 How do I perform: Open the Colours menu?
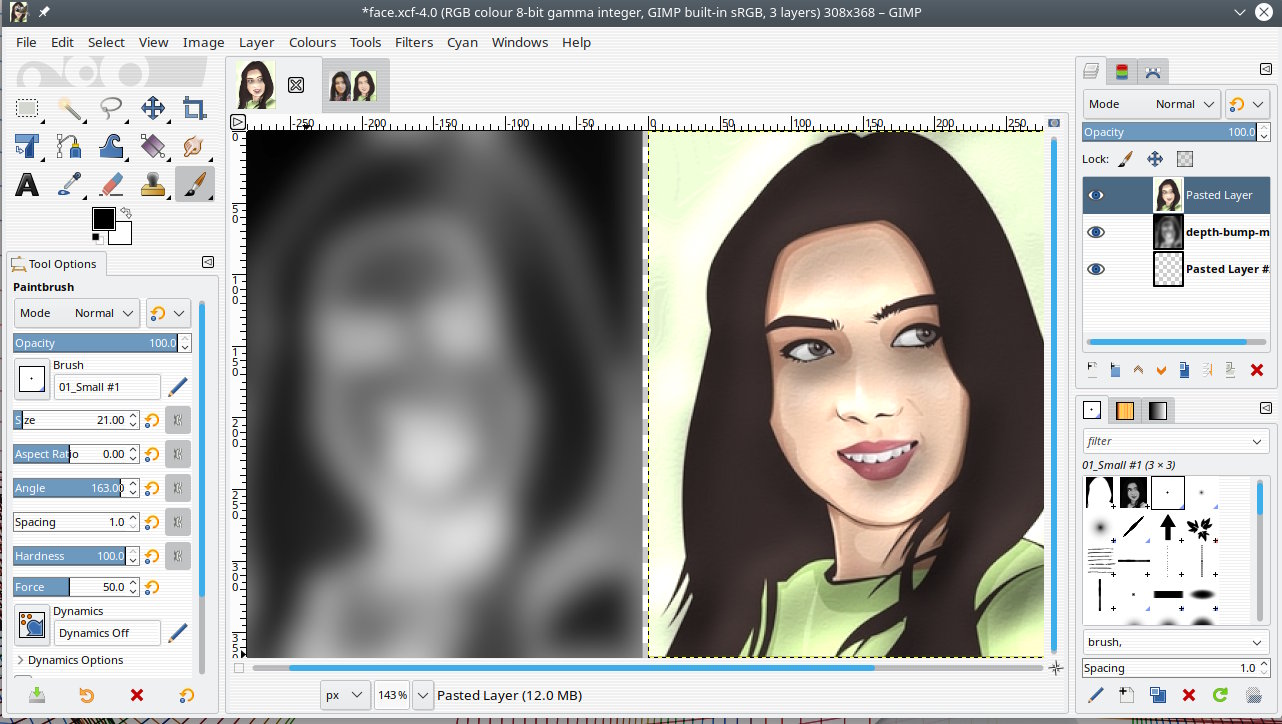click(312, 42)
